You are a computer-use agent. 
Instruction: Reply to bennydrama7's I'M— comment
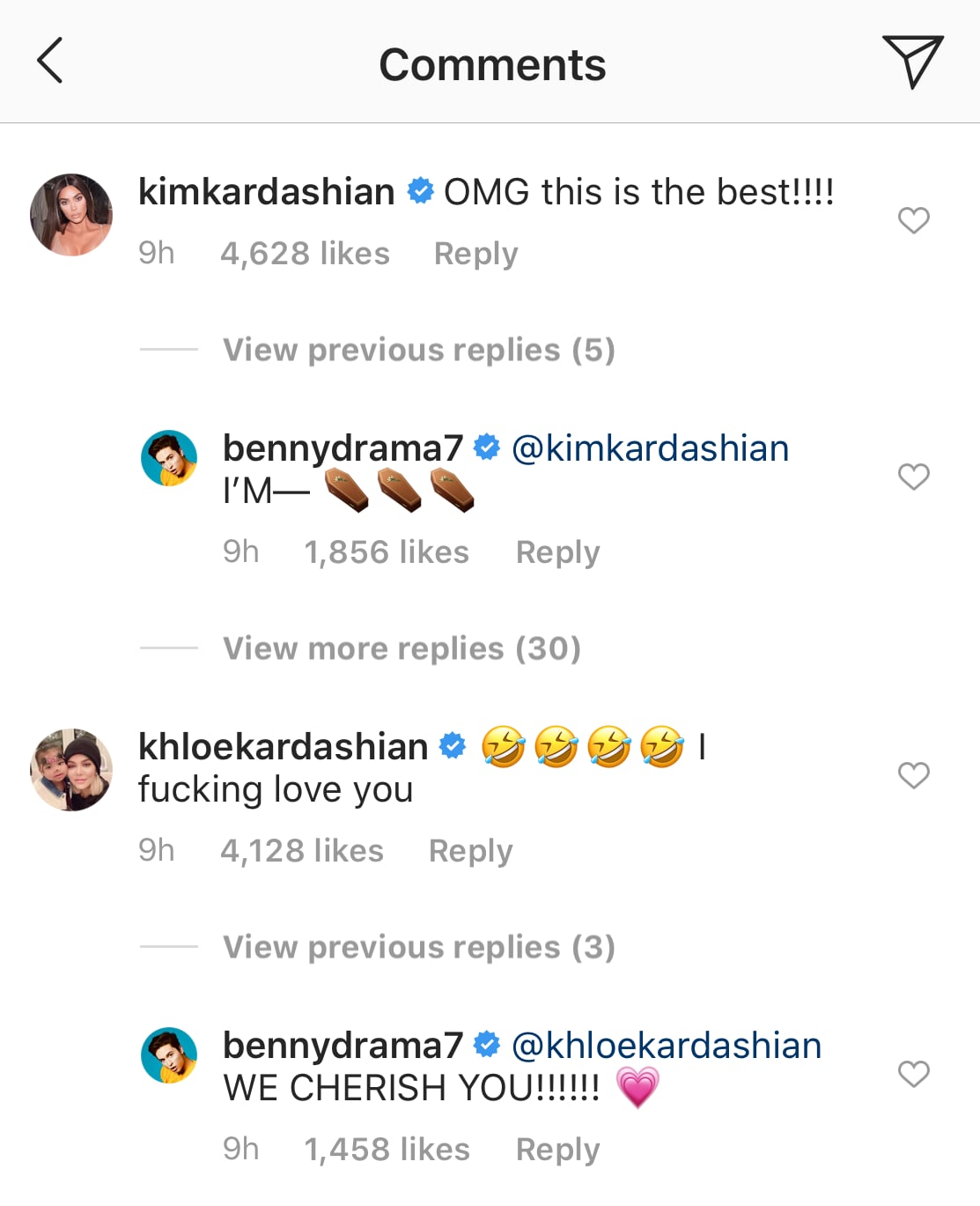tap(557, 552)
